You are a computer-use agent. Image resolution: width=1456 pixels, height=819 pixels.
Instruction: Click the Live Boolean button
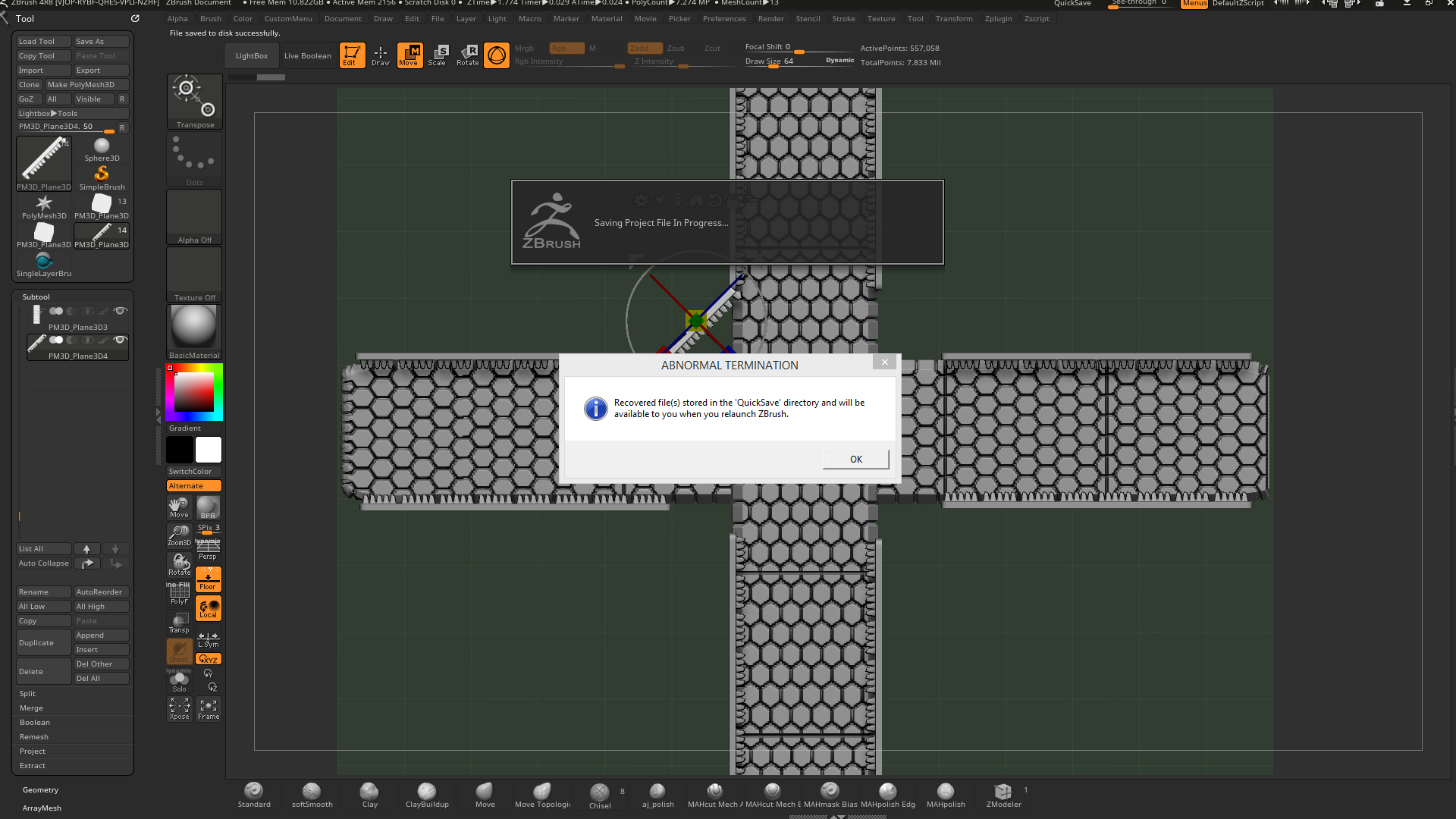coord(307,55)
